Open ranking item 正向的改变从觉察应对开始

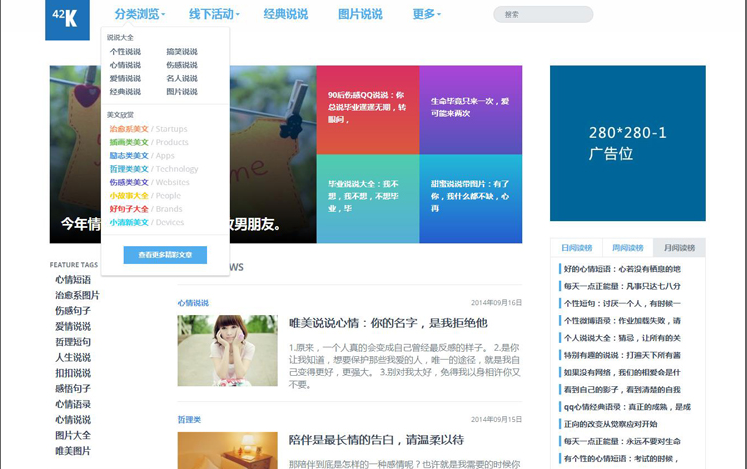pyautogui.click(x=610, y=424)
